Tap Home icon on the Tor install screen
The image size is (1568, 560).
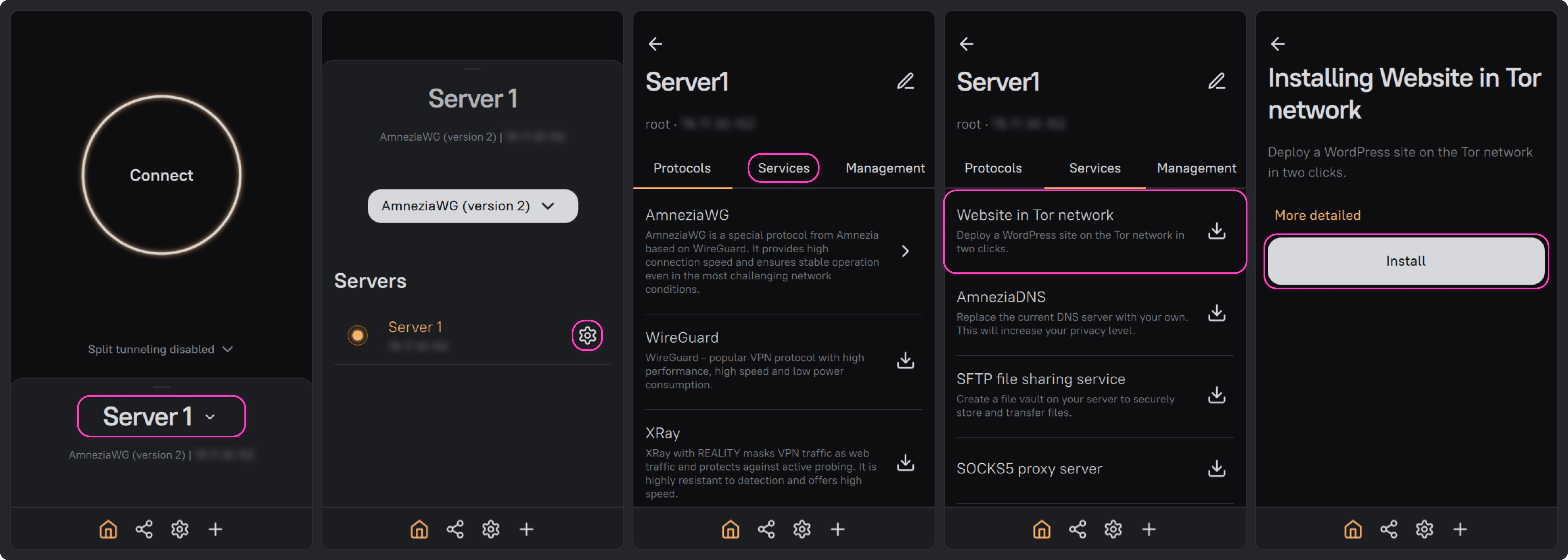[1353, 529]
